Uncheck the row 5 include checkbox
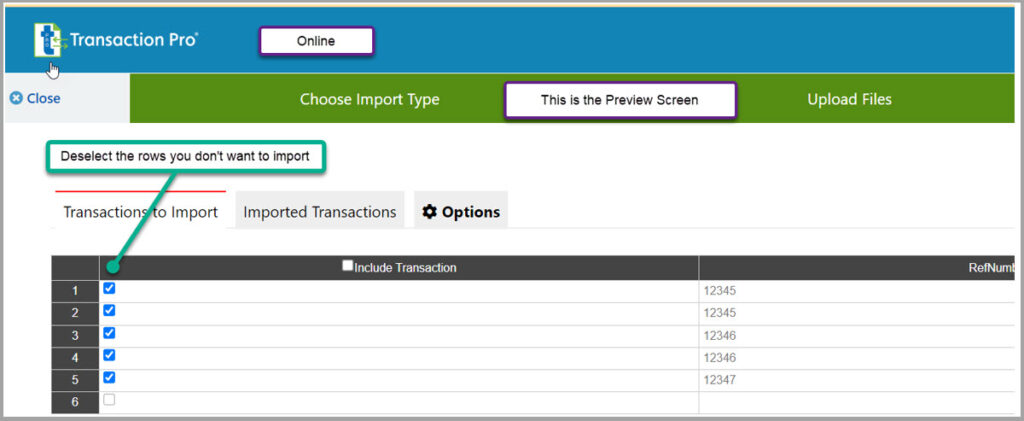This screenshot has width=1024, height=421. pos(109,377)
